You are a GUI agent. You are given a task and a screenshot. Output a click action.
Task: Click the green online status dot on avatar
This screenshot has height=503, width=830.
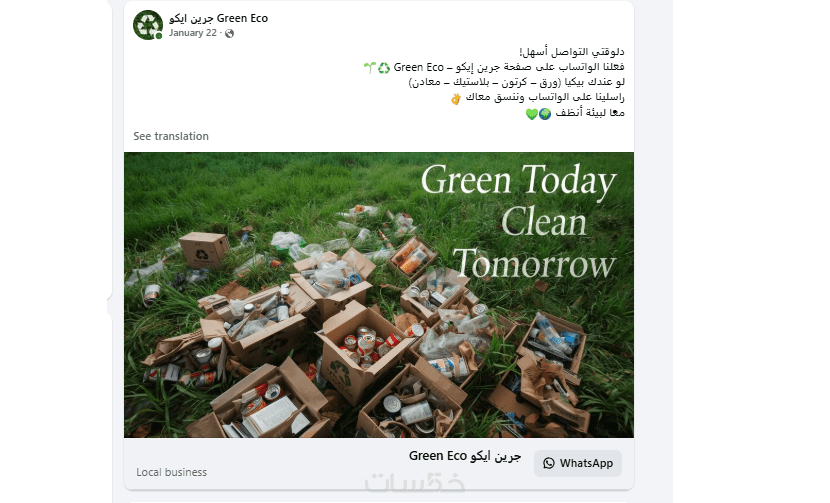click(x=158, y=36)
